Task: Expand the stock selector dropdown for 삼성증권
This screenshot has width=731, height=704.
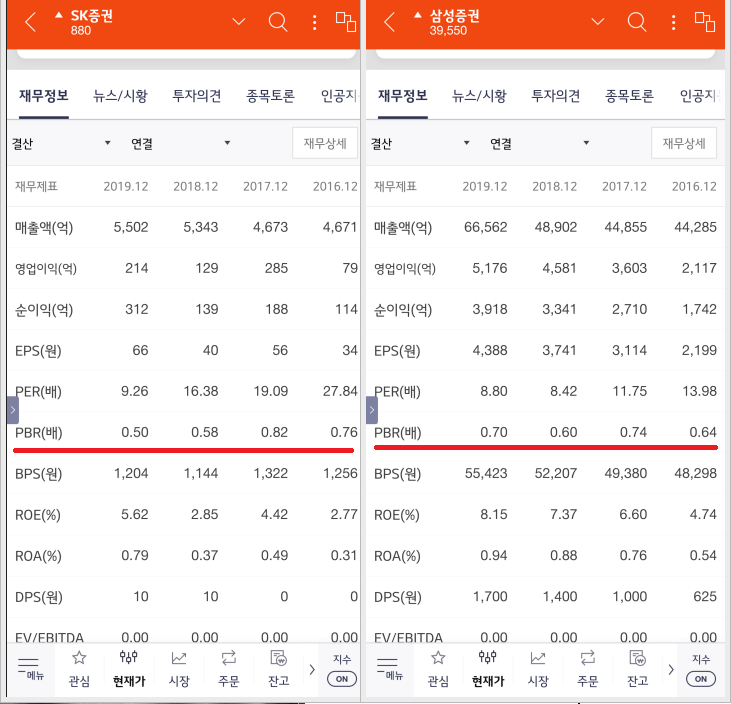Action: click(598, 21)
